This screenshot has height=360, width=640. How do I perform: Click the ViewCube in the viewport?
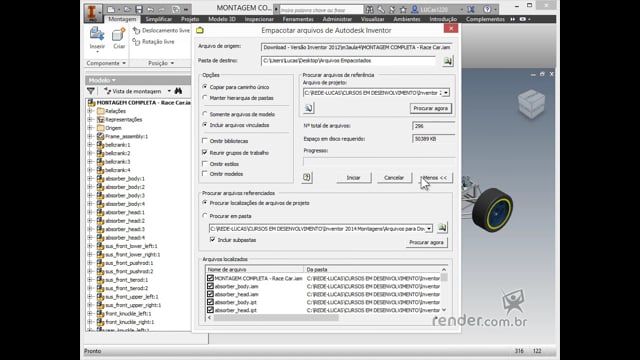pyautogui.click(x=531, y=104)
